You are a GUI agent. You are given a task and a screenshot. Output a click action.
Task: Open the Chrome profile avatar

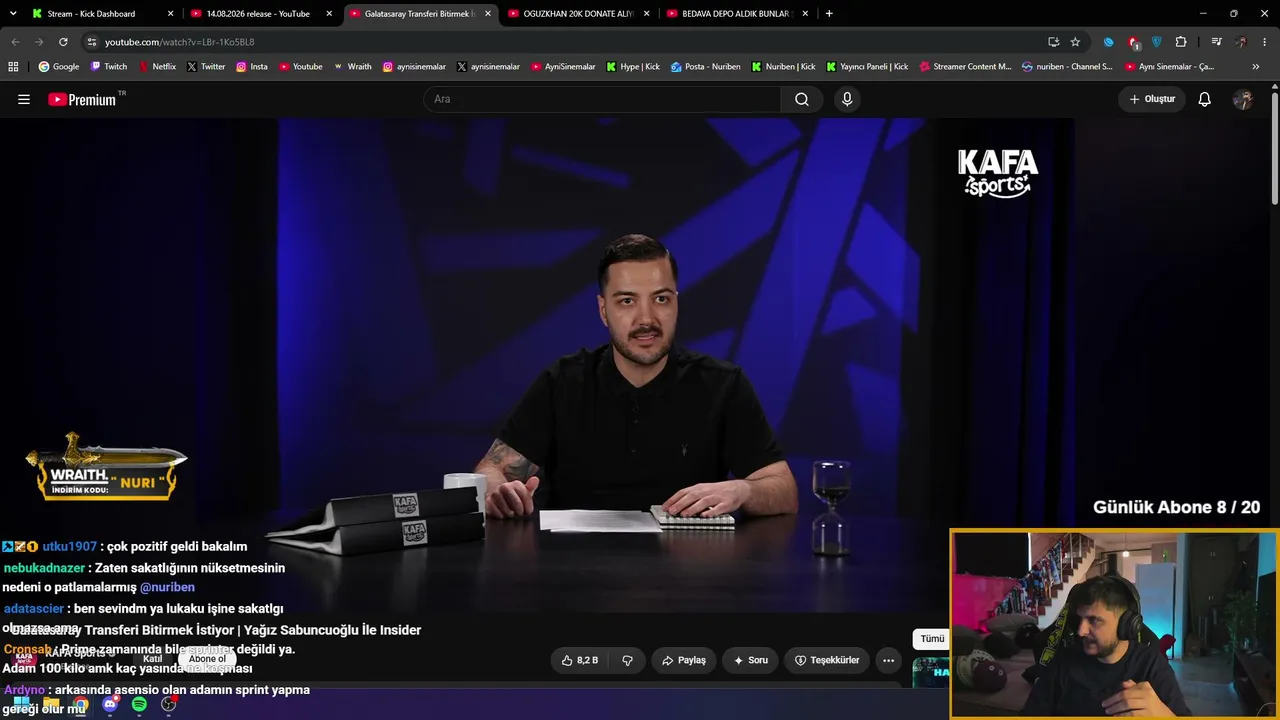1241,42
